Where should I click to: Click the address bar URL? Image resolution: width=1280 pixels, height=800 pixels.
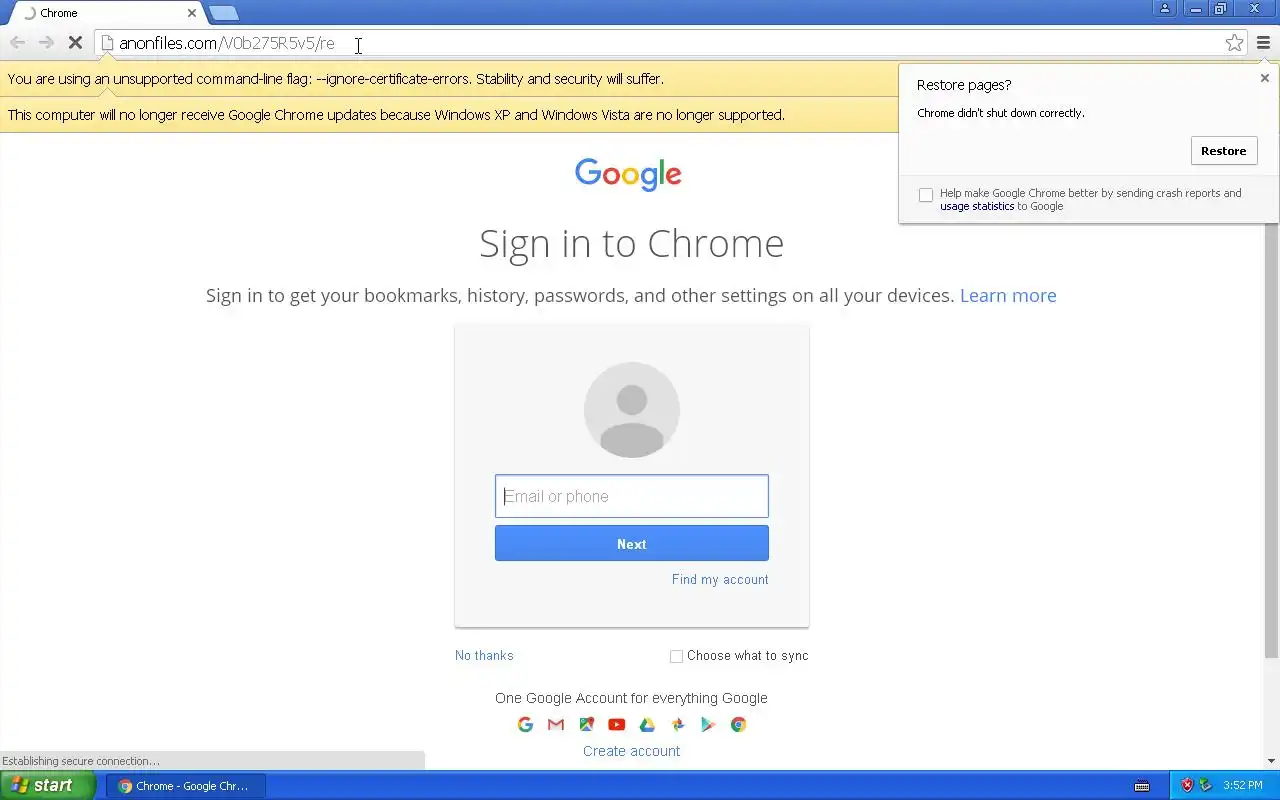(x=227, y=43)
